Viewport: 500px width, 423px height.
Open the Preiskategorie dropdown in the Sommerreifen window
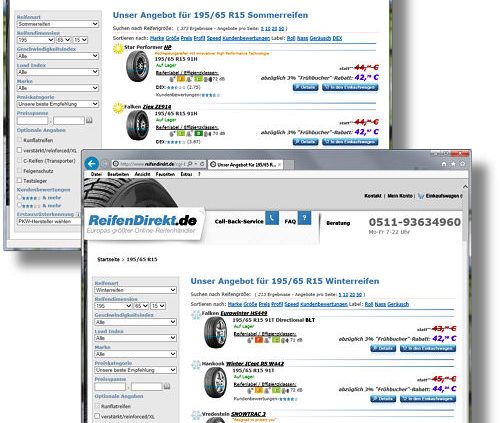(58, 104)
